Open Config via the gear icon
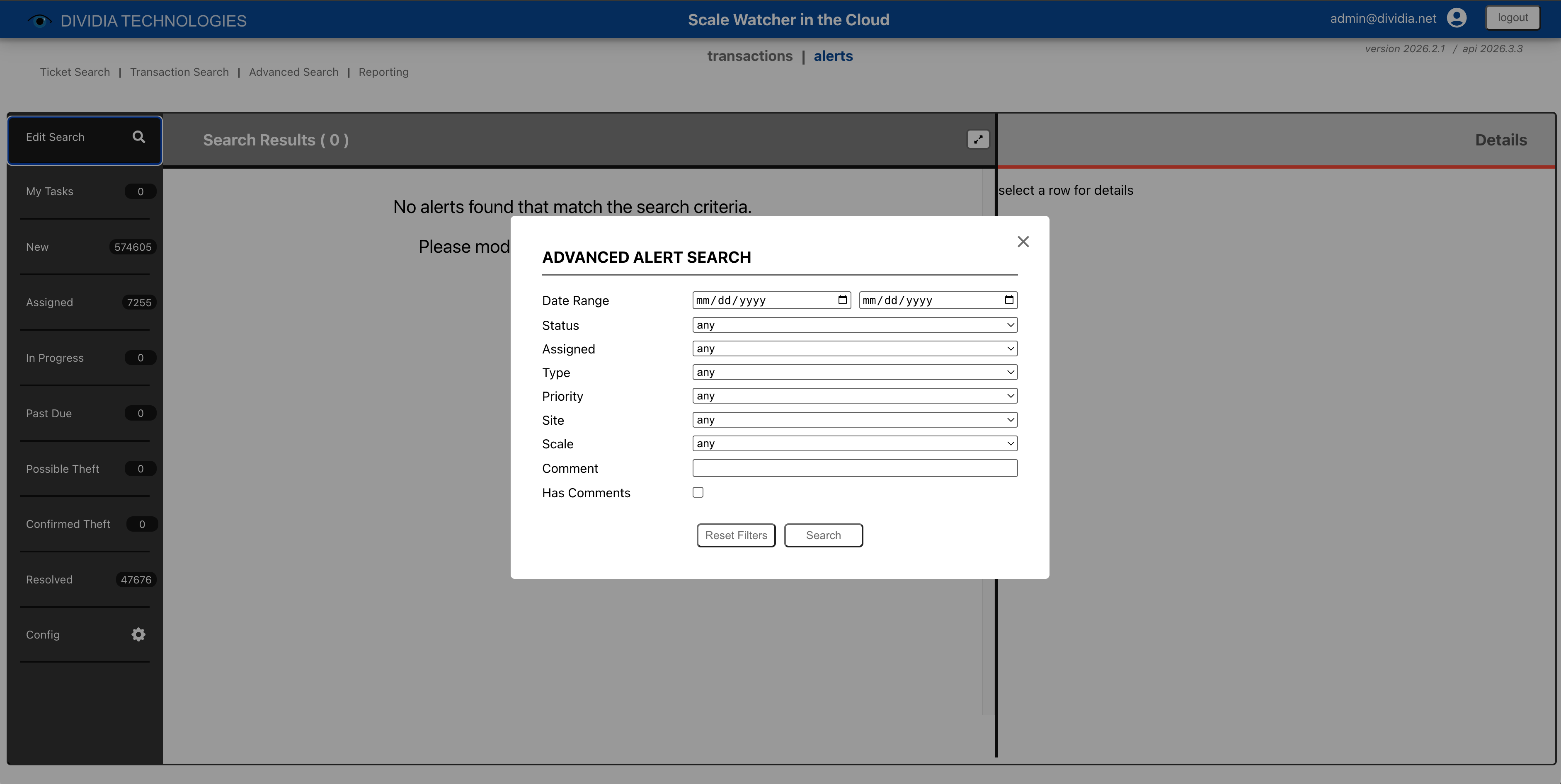This screenshot has width=1561, height=784. (x=138, y=634)
